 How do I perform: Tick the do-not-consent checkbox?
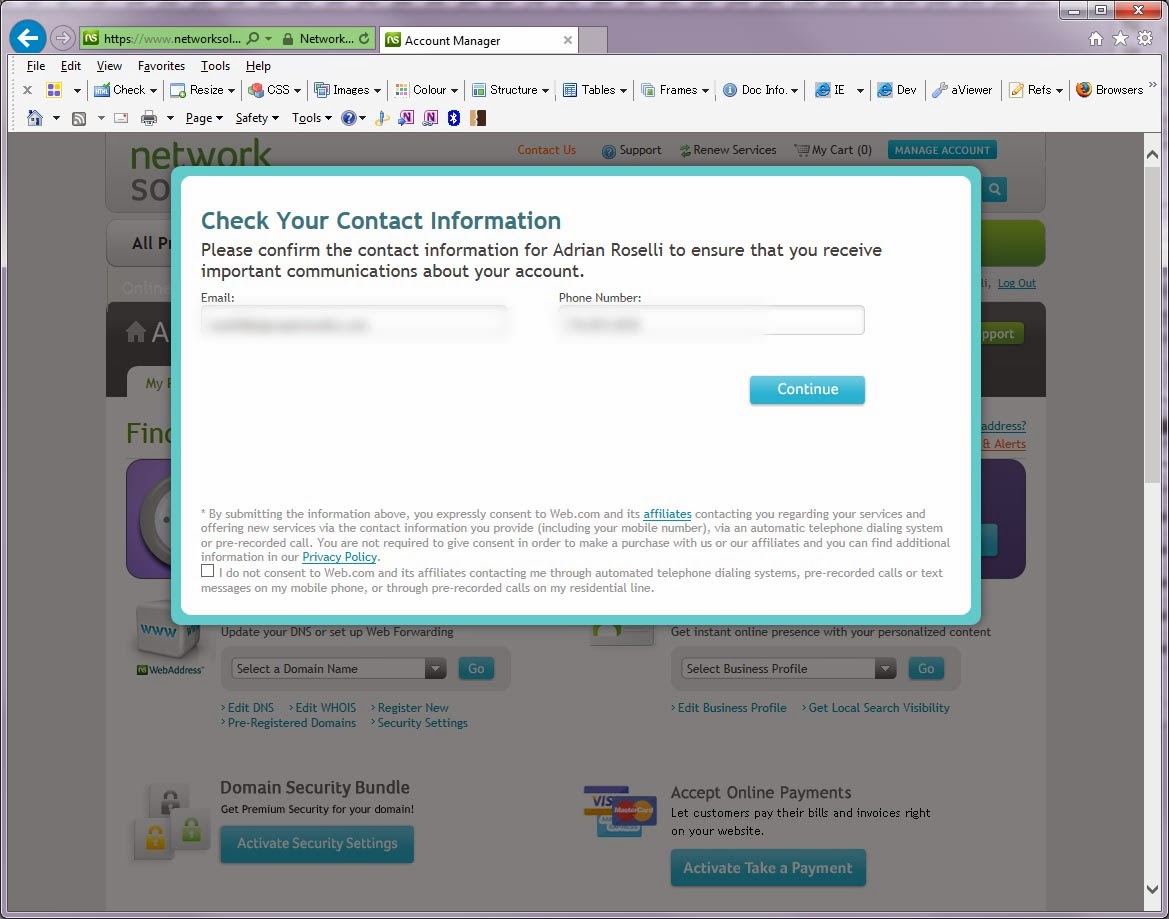coord(207,571)
